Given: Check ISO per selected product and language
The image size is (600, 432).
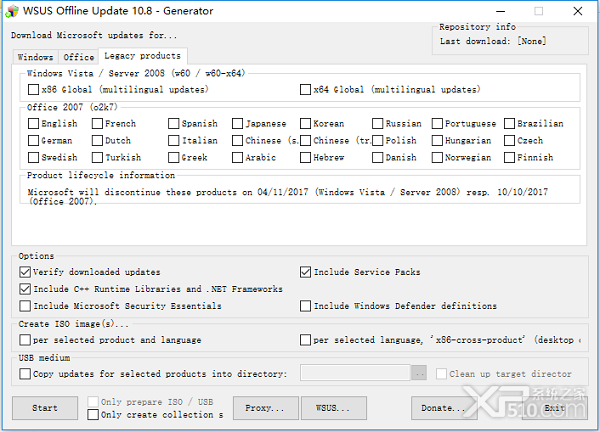Looking at the screenshot, I should tap(25, 340).
